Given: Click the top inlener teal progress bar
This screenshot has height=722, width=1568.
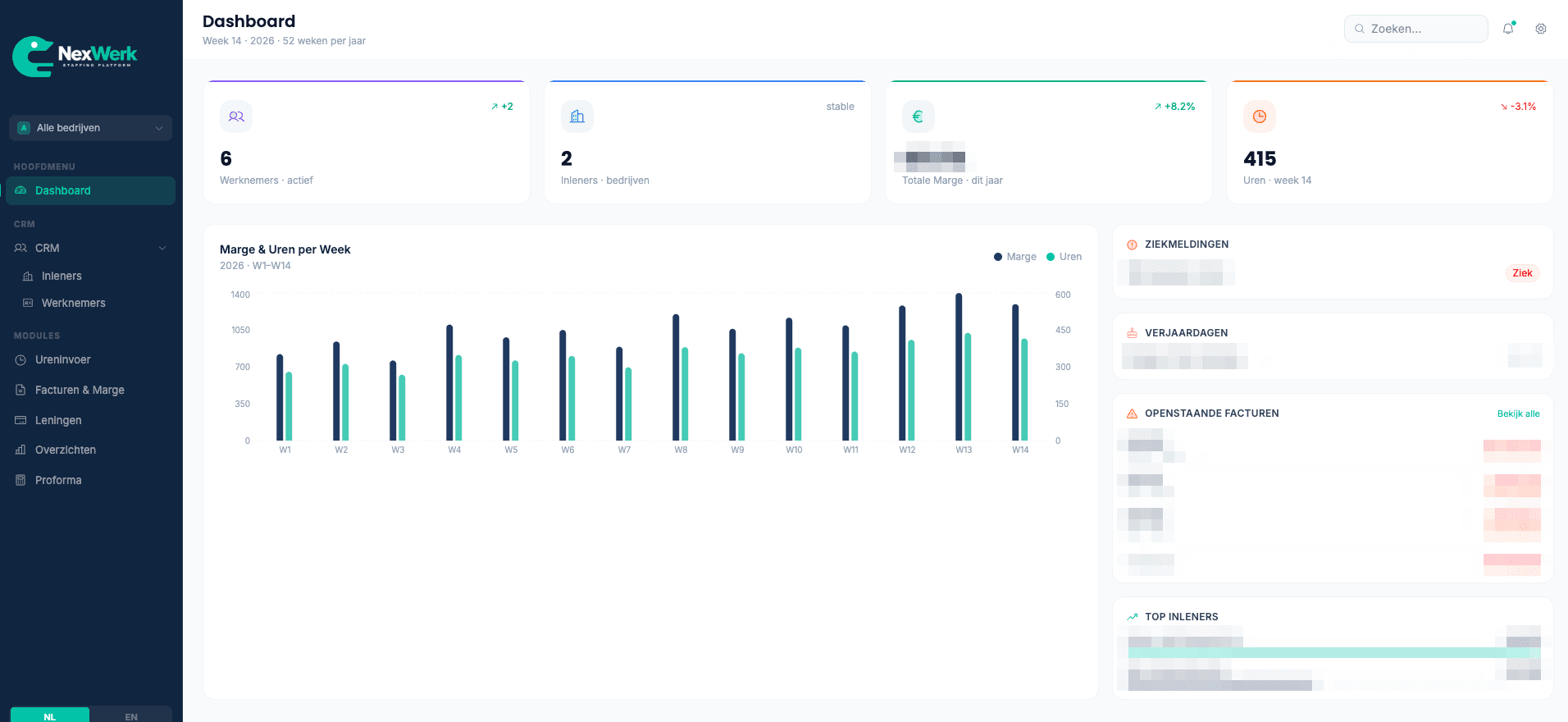Looking at the screenshot, I should (x=1334, y=653).
